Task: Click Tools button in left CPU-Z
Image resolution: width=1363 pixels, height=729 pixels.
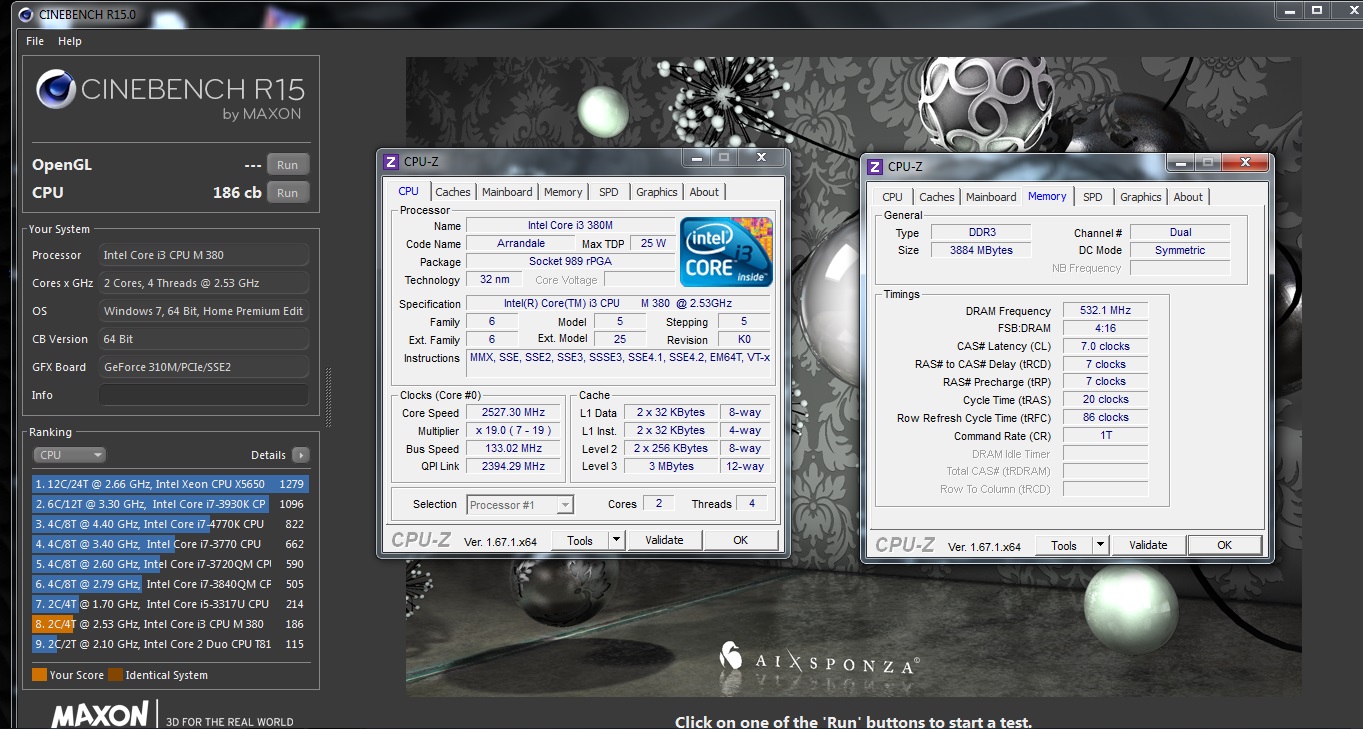Action: (x=579, y=540)
